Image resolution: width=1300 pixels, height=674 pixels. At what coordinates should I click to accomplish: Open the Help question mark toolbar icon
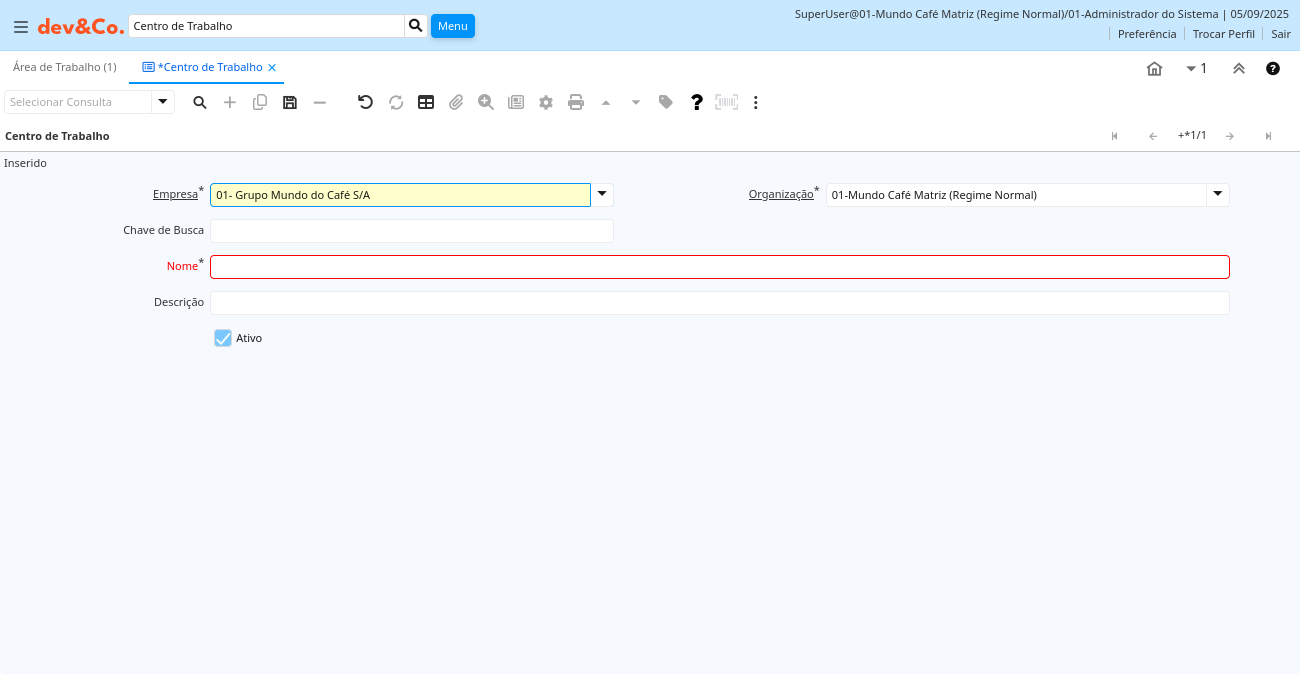point(697,102)
